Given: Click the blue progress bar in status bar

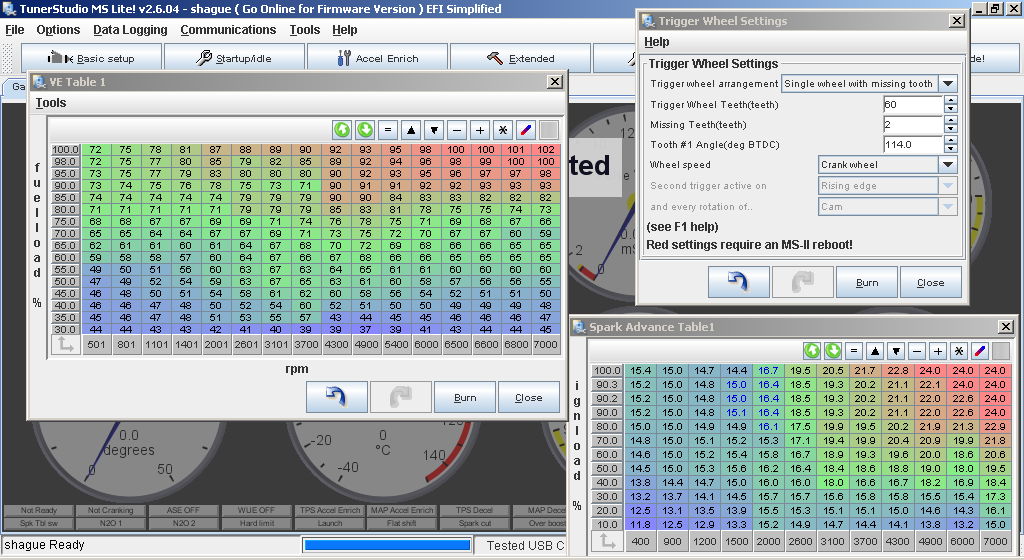Looking at the screenshot, I should tap(387, 545).
